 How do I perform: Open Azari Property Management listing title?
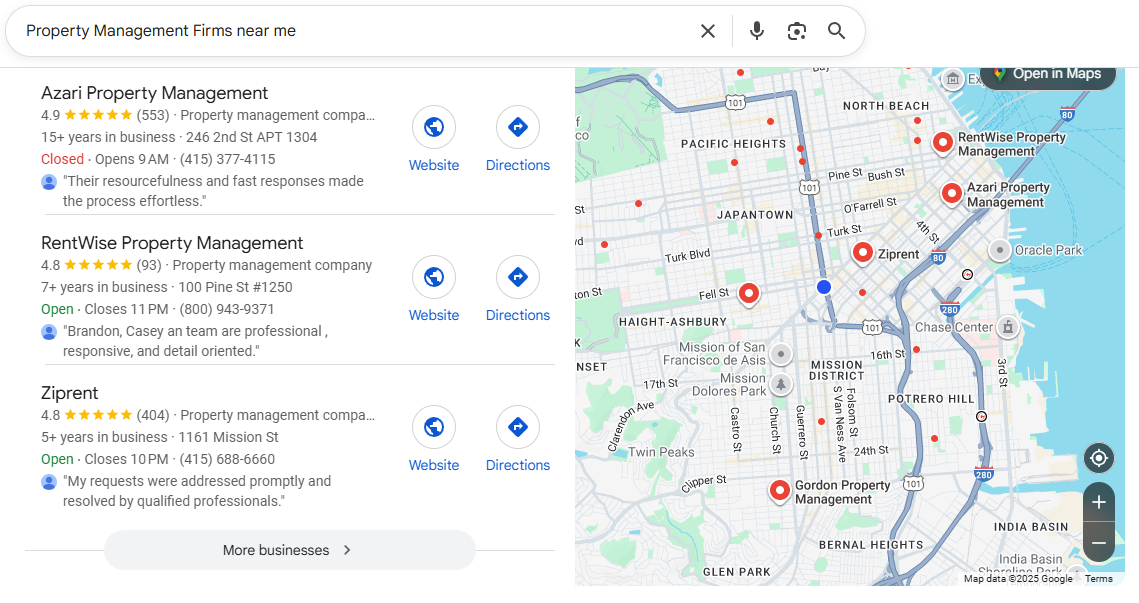(155, 93)
